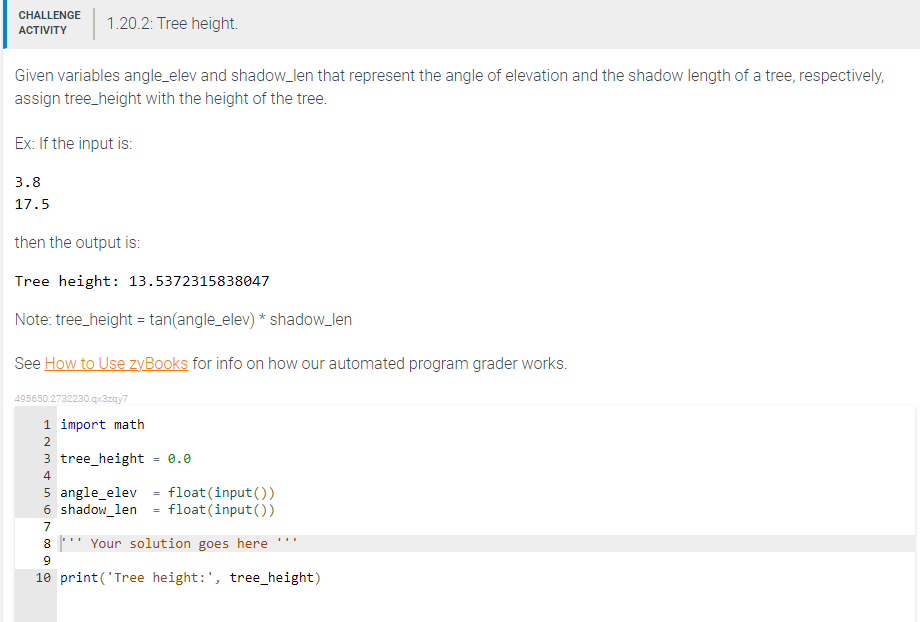Click the print statement on line 10
Viewport: 920px width, 622px height.
(190, 577)
